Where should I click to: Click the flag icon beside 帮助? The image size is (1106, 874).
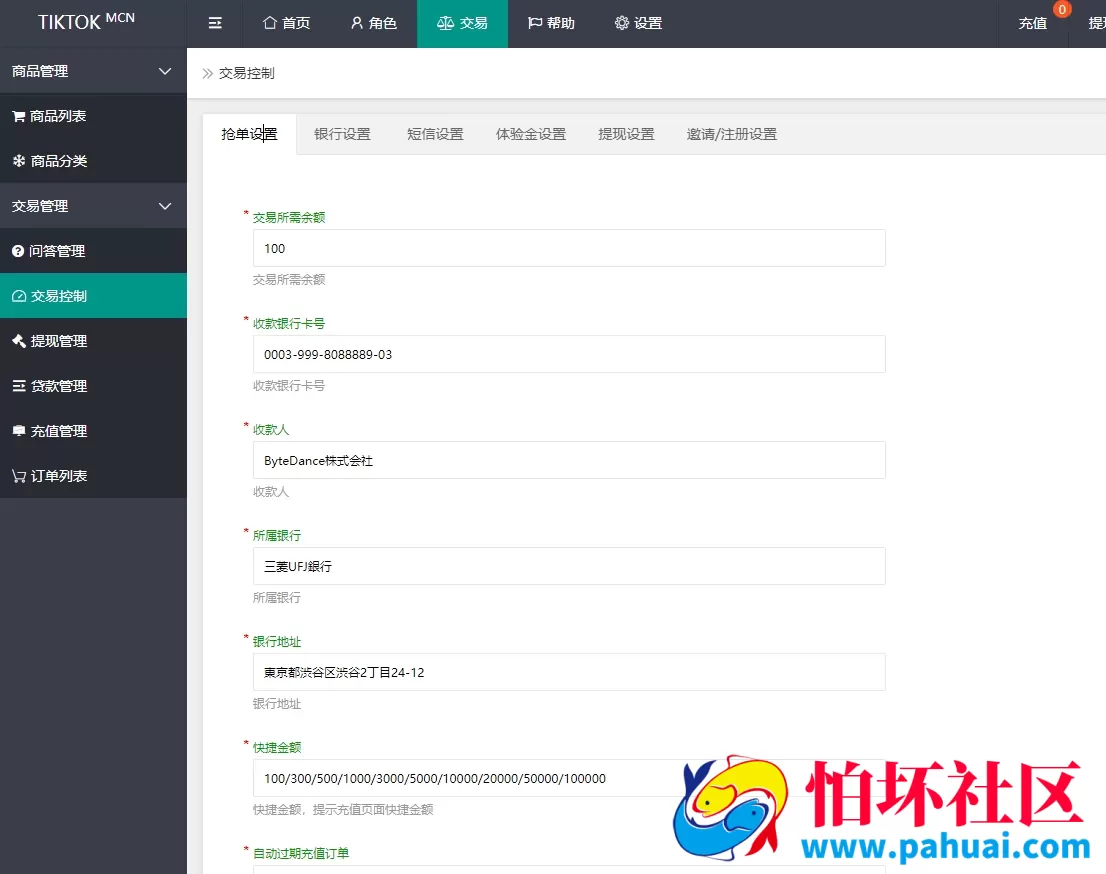coord(535,23)
